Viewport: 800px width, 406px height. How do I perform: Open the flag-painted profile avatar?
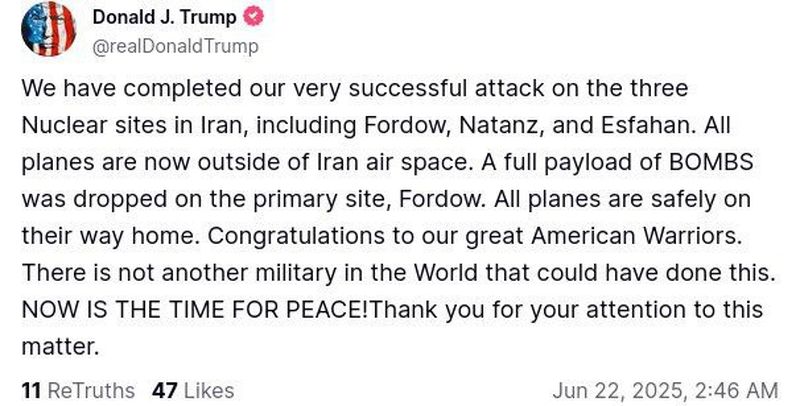tap(48, 29)
